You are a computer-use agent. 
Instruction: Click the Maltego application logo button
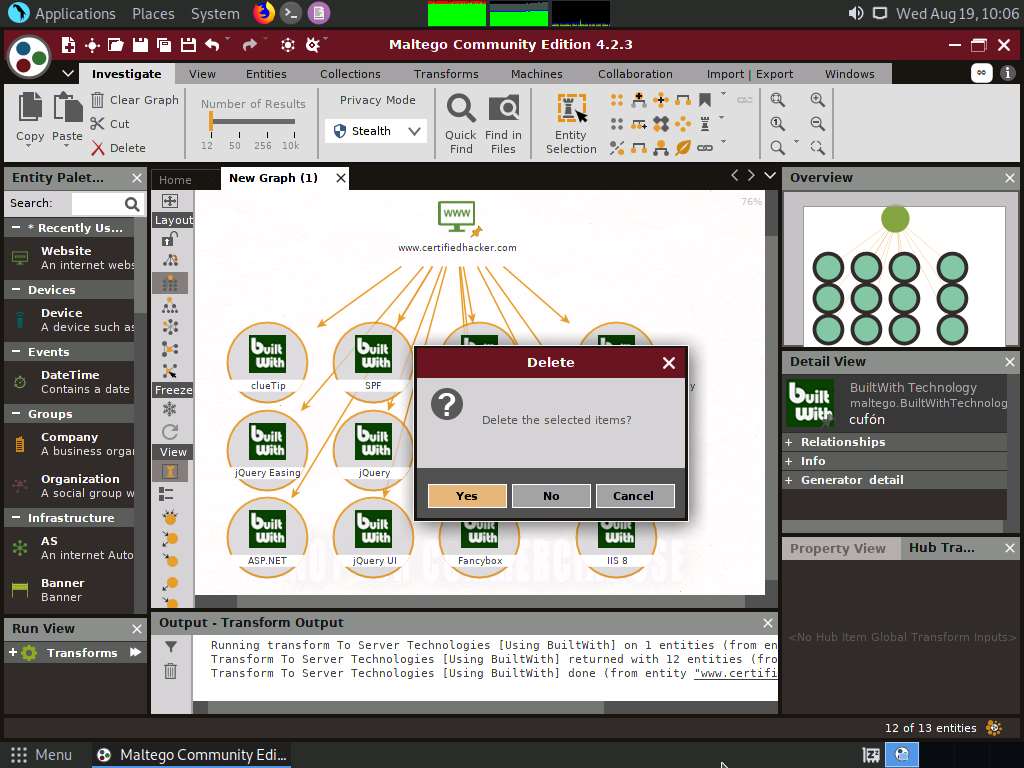(x=29, y=56)
